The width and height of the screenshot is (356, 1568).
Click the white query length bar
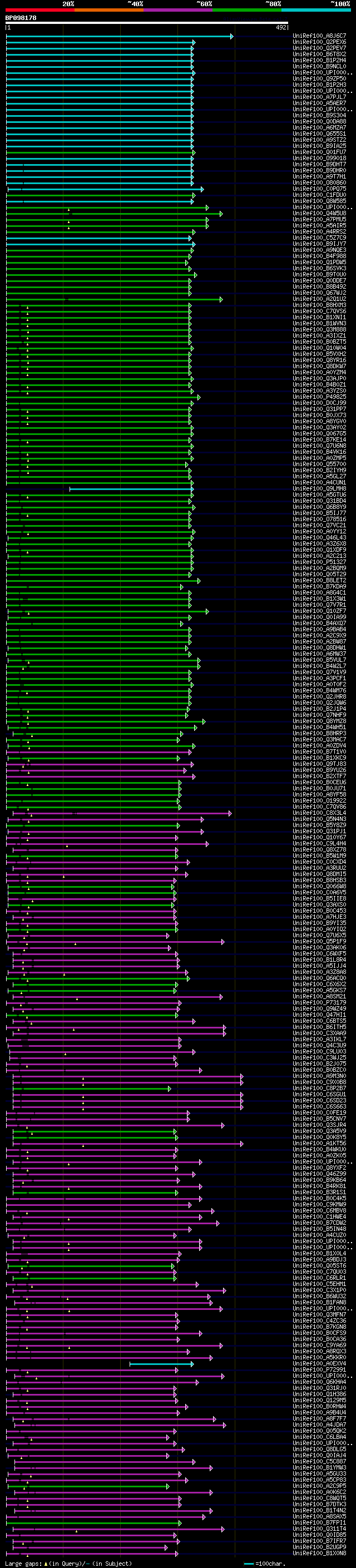coord(147,23)
